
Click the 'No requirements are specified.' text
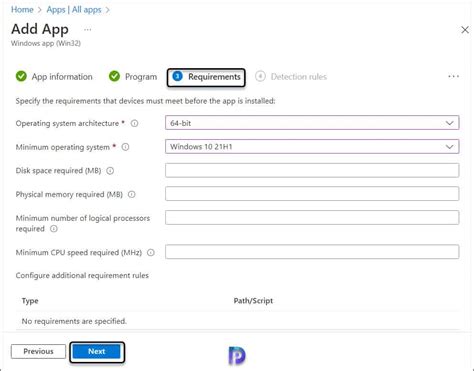(74, 321)
